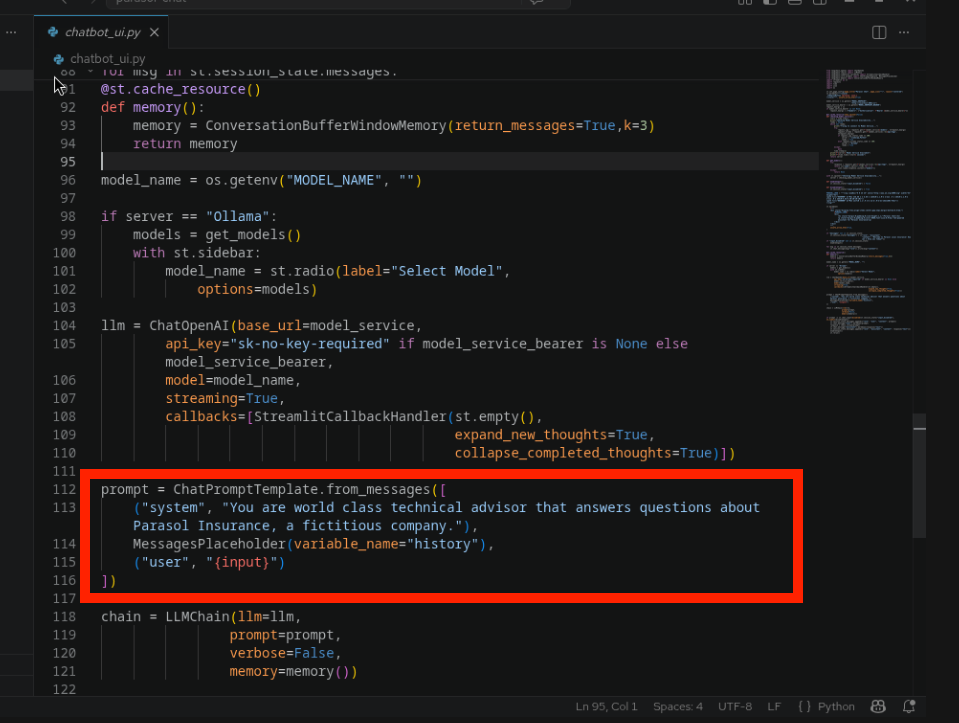Collapse the for-loop fold arrow at line 88

pyautogui.click(x=90, y=71)
